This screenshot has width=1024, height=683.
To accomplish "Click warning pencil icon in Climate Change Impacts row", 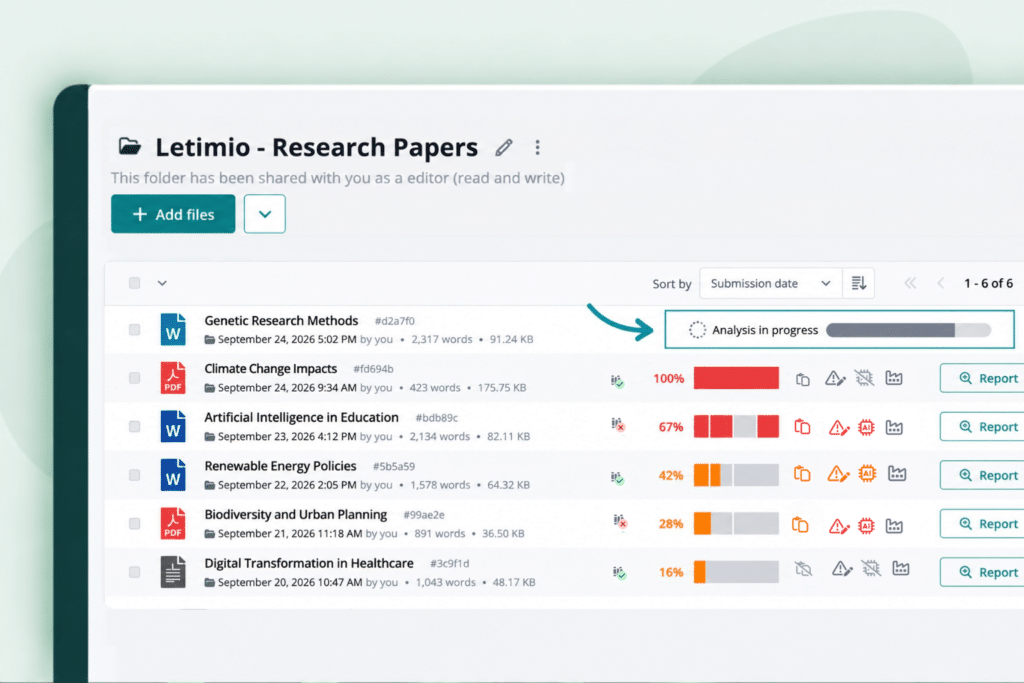I will [835, 378].
